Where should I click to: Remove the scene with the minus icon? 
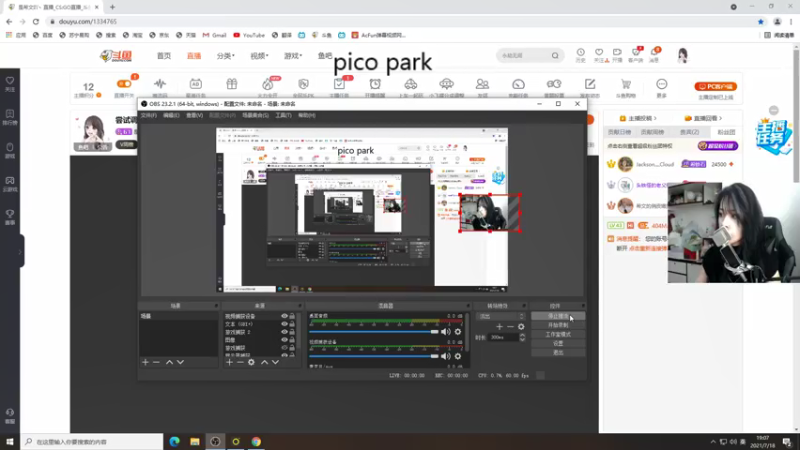(156, 362)
